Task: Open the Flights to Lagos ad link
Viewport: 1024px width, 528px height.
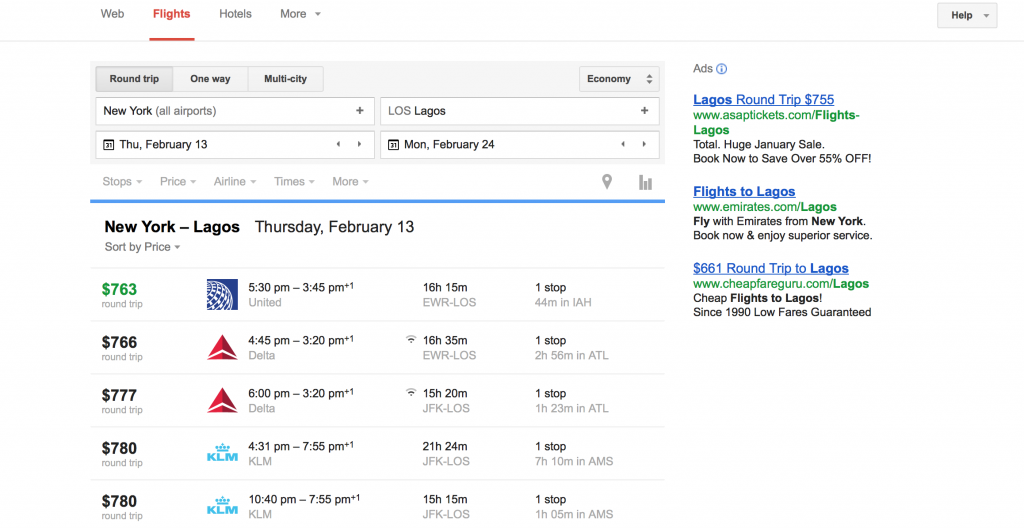Action: pos(744,191)
